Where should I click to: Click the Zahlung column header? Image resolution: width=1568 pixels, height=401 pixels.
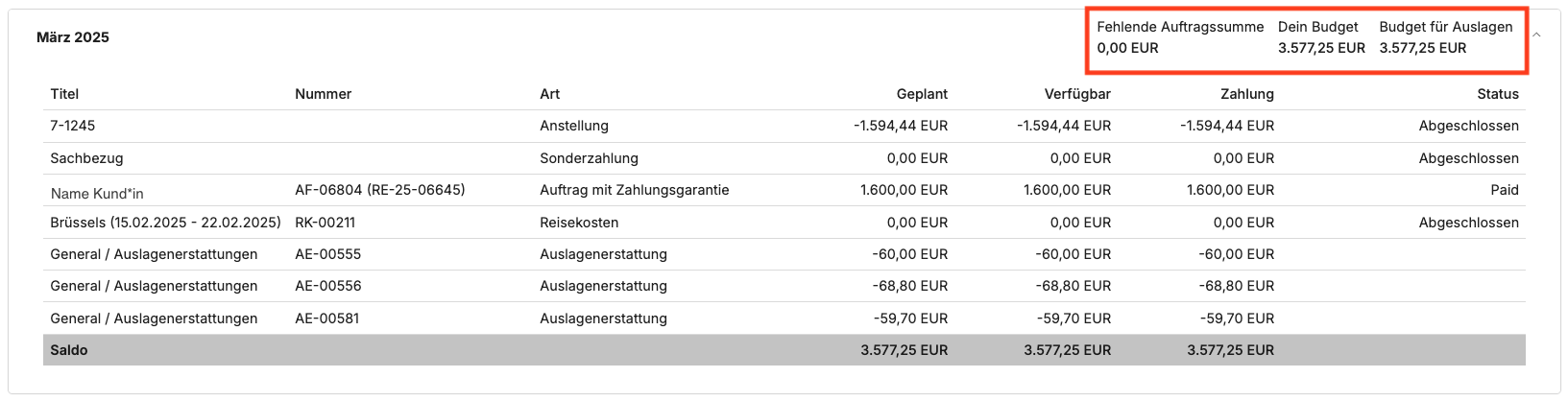(x=1247, y=94)
